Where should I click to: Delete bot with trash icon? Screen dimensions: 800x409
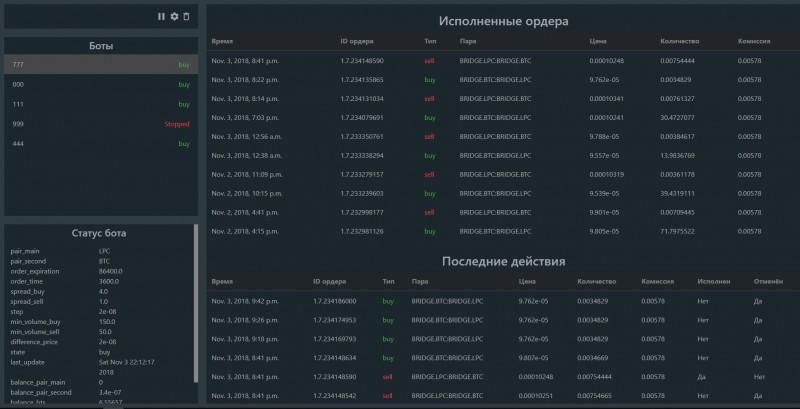pyautogui.click(x=185, y=17)
